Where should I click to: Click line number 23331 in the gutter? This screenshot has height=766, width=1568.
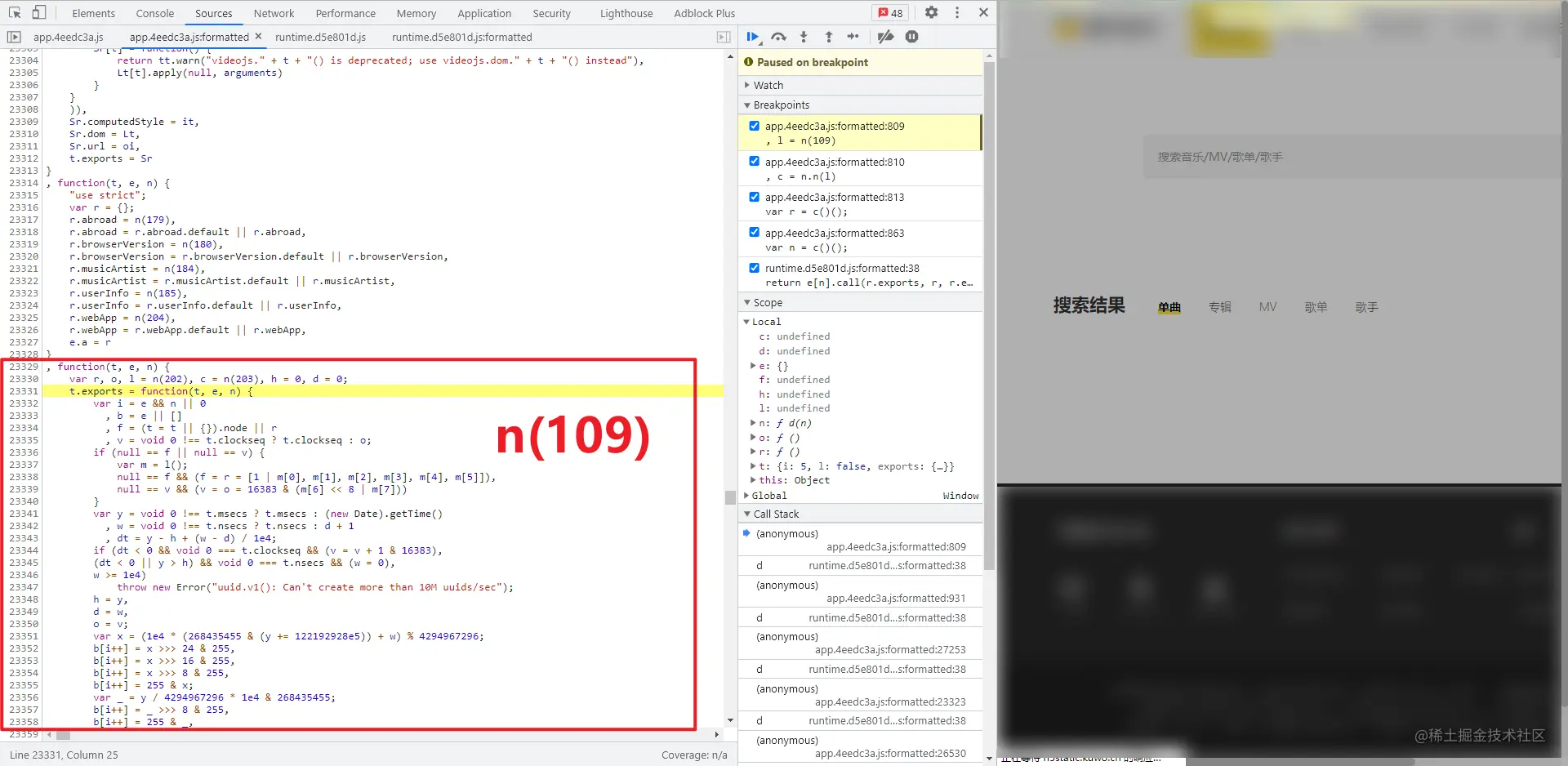[24, 391]
